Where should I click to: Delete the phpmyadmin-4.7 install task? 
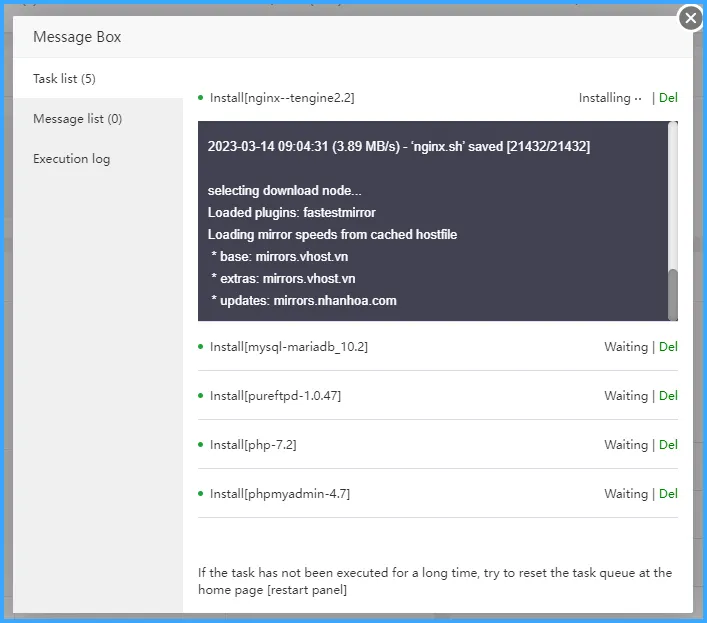(668, 494)
